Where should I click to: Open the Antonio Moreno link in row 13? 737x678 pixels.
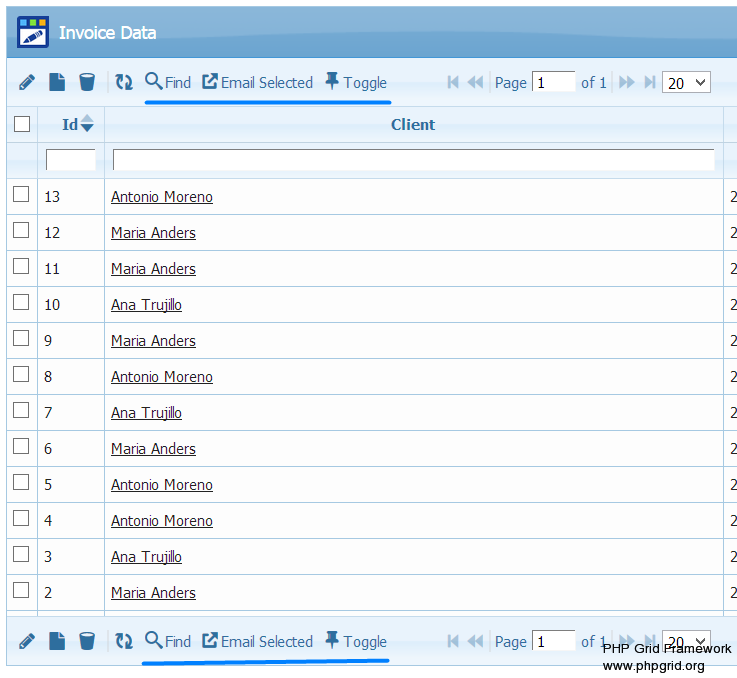click(x=161, y=197)
